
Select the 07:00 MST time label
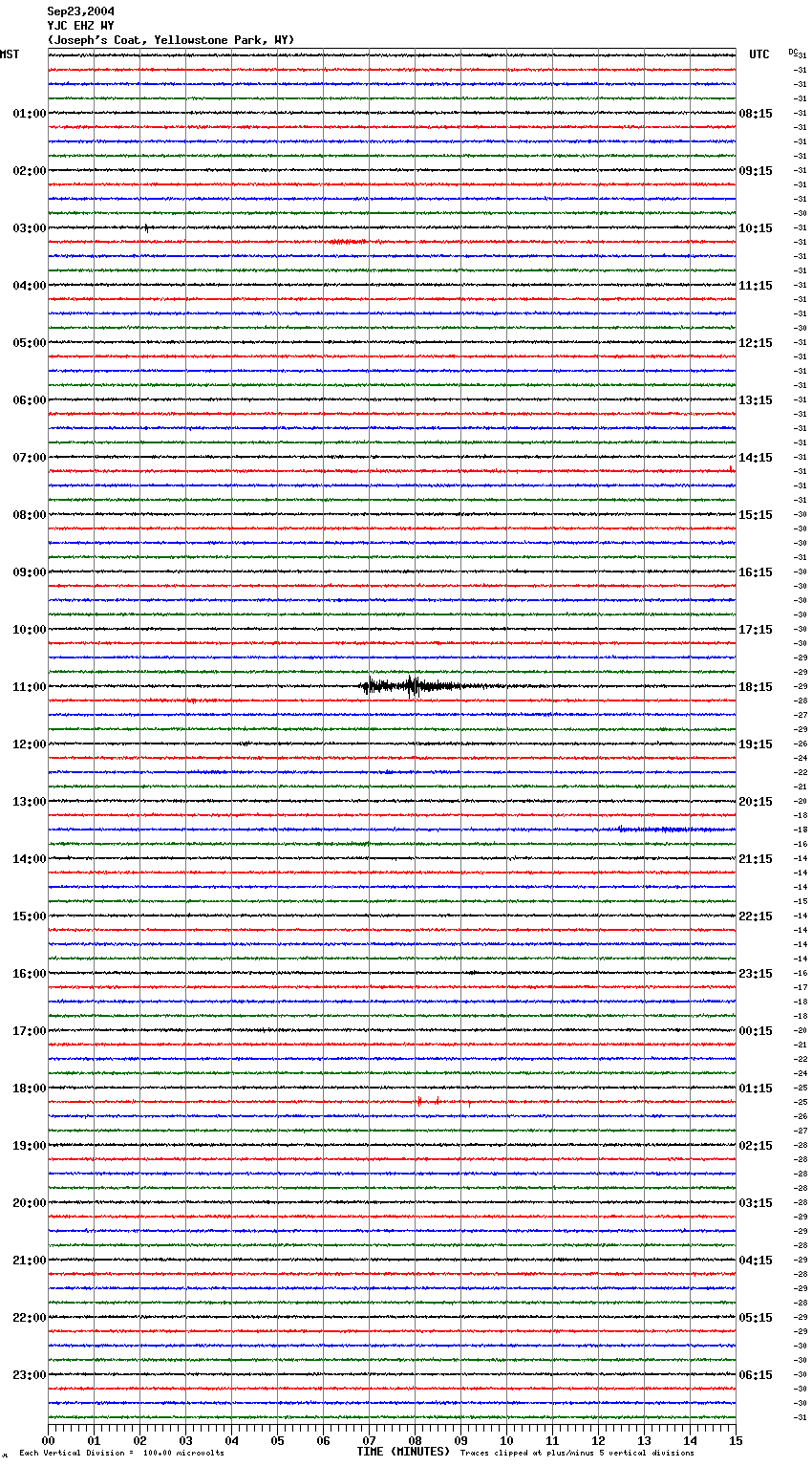coord(29,458)
